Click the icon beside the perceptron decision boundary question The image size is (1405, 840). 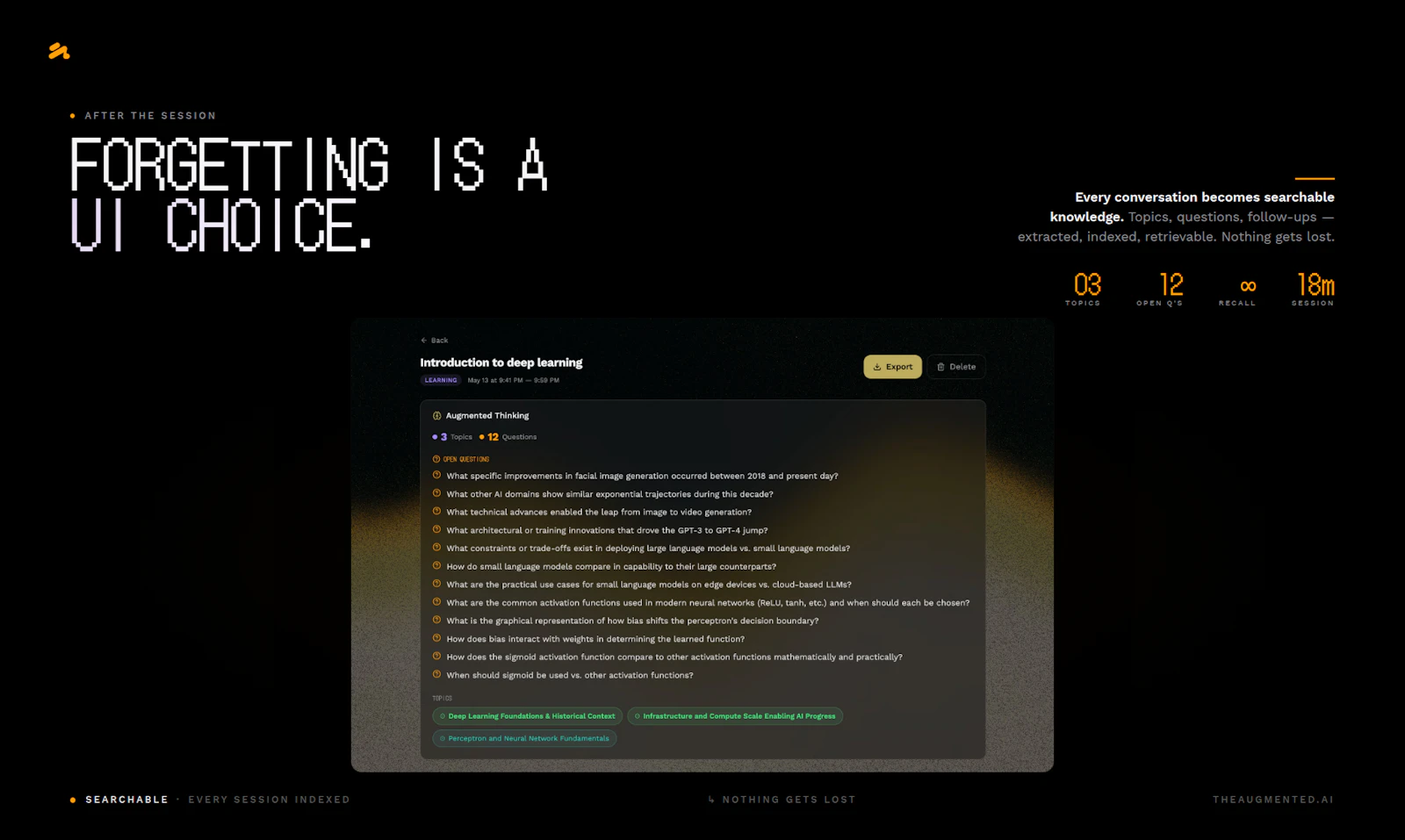[x=436, y=620]
